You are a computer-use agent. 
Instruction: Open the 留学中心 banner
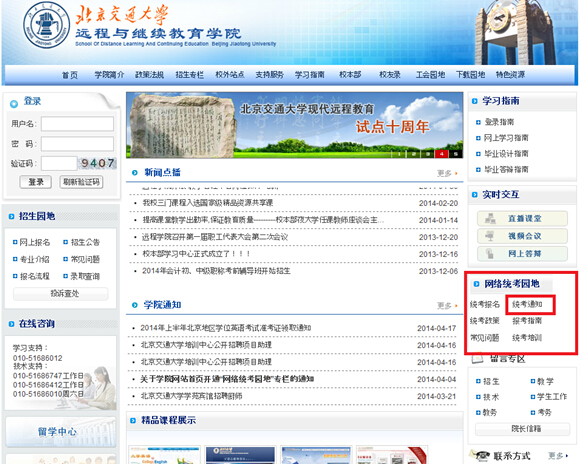coord(61,432)
